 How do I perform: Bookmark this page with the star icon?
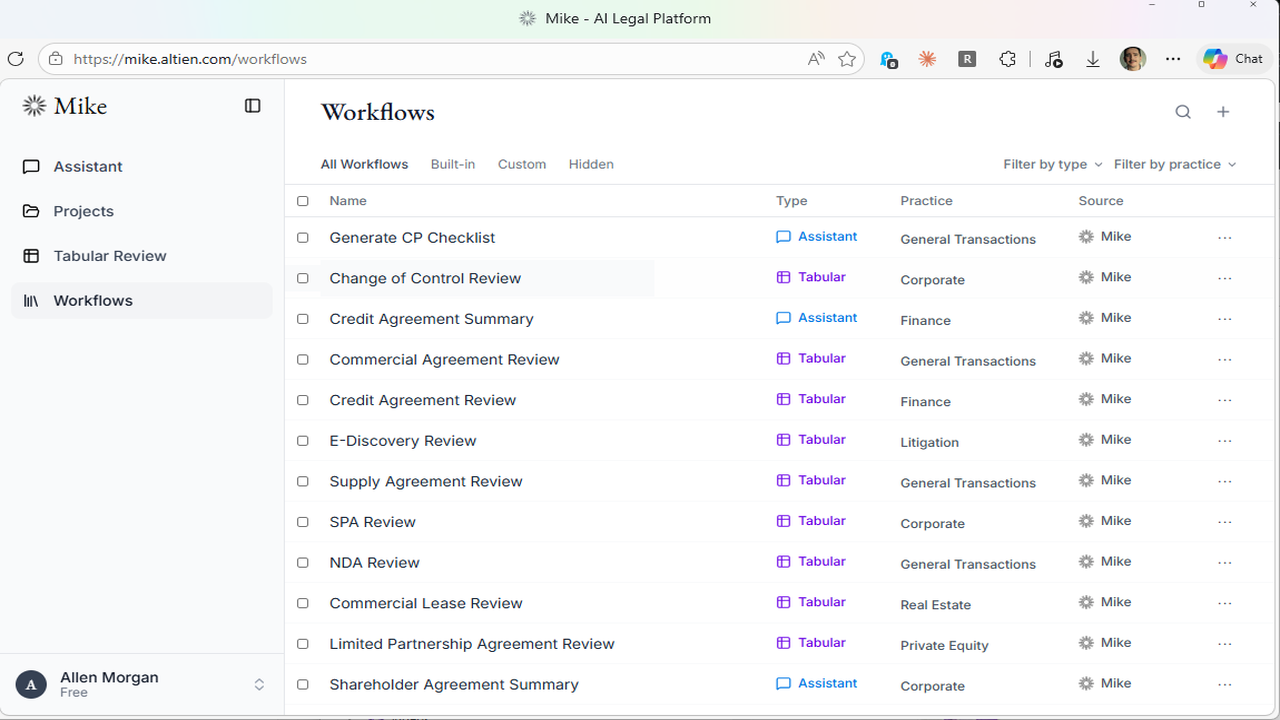tap(847, 59)
